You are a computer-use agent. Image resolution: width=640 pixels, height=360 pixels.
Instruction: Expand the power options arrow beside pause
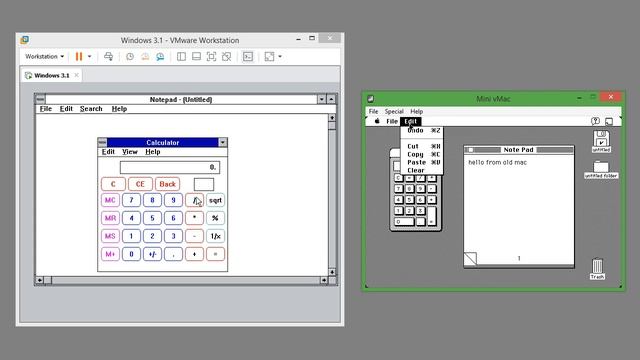point(89,56)
